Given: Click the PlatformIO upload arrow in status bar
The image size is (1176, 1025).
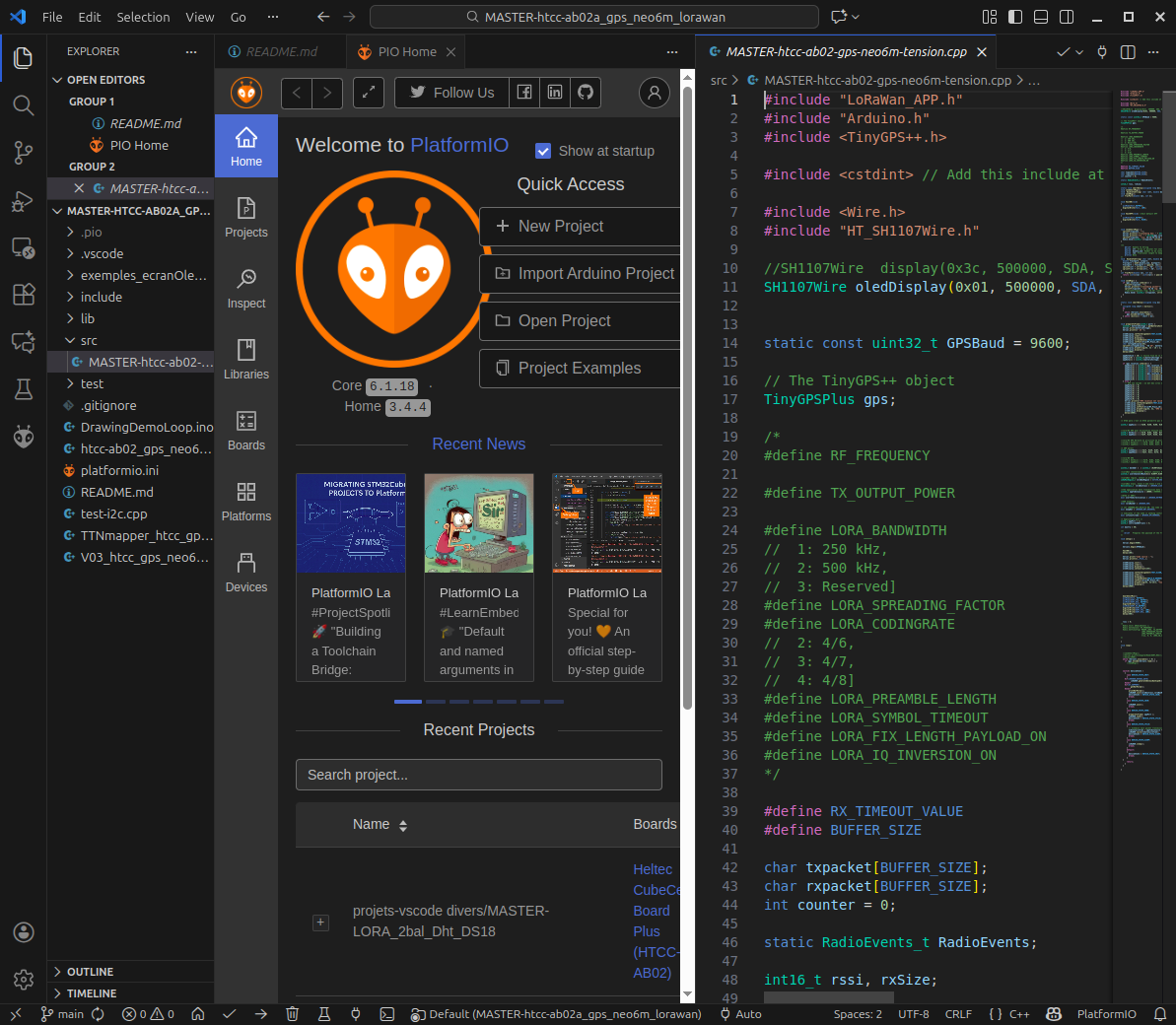Looking at the screenshot, I should coord(260,1014).
